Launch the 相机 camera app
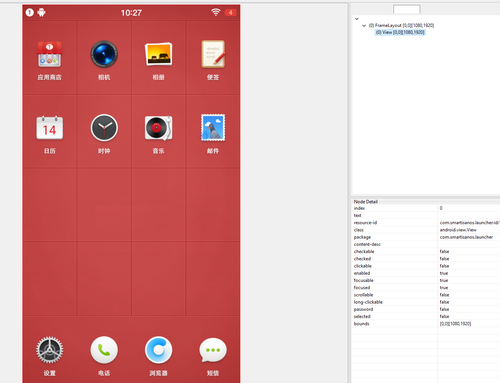 click(104, 54)
